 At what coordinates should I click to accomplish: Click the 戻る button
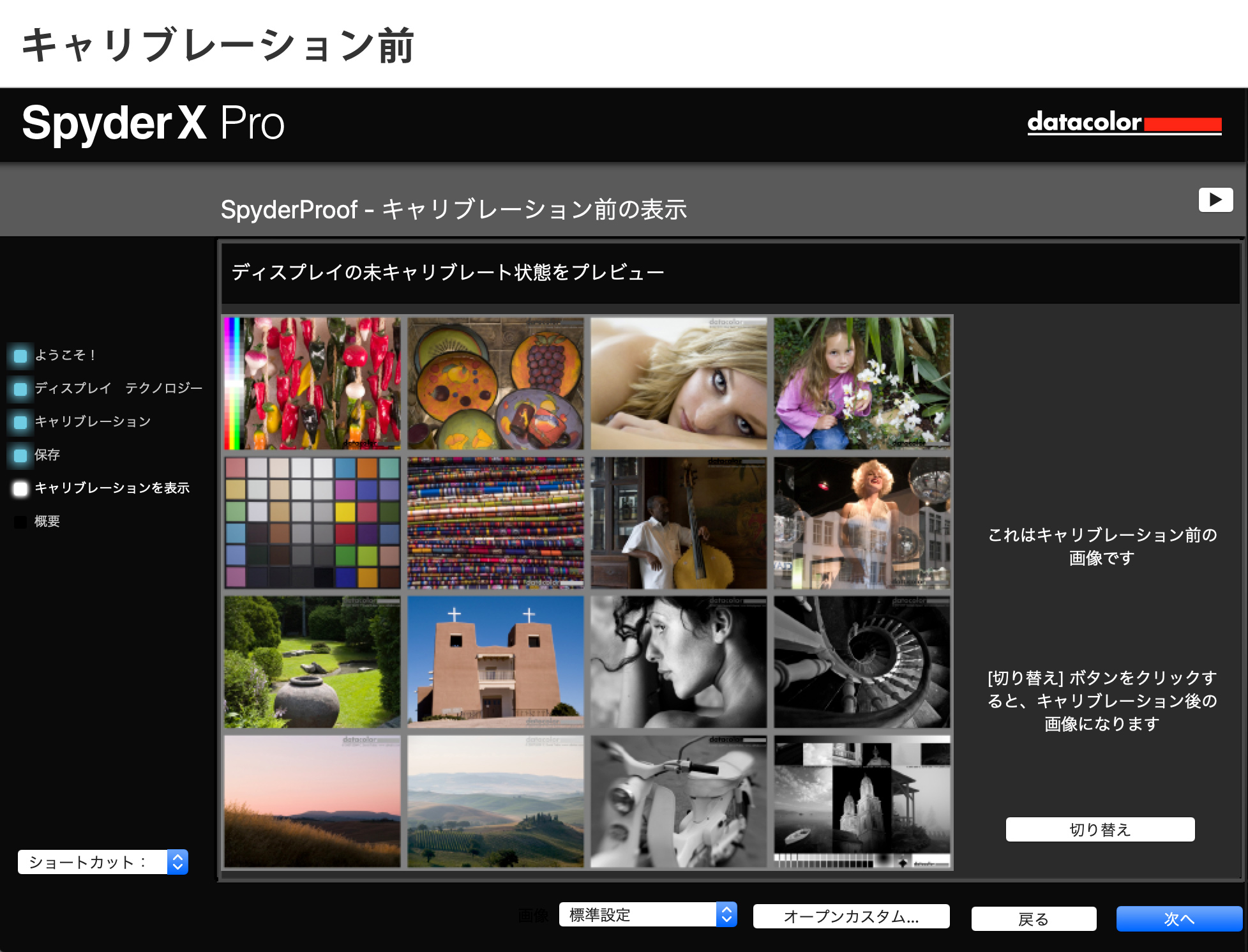(x=1034, y=919)
